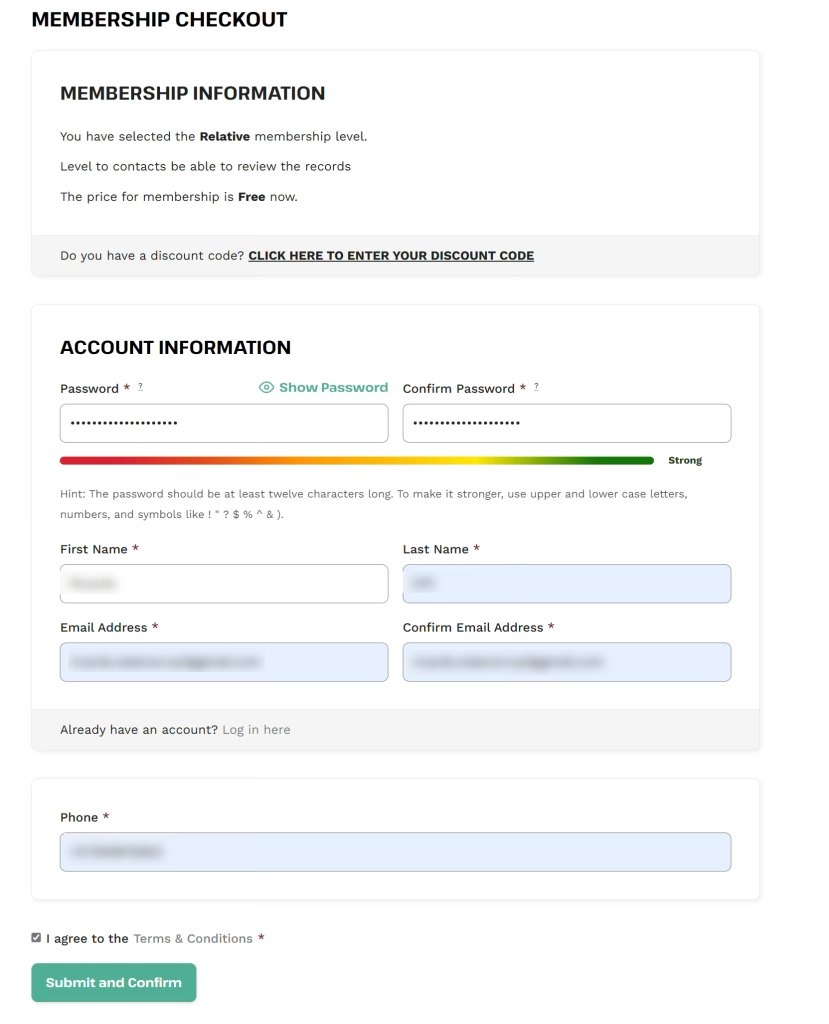Click the help question mark next to Password
829x1024 pixels.
140,387
